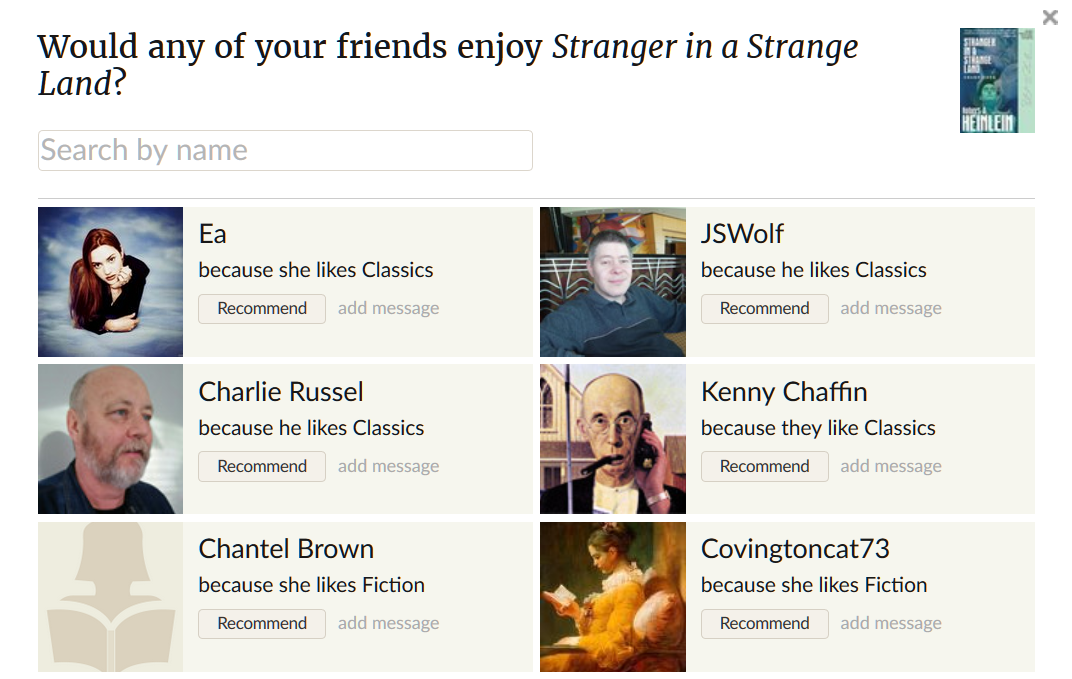The image size is (1072, 679).
Task: Open Covingtoncat73's reading girl avatar
Action: coord(612,597)
